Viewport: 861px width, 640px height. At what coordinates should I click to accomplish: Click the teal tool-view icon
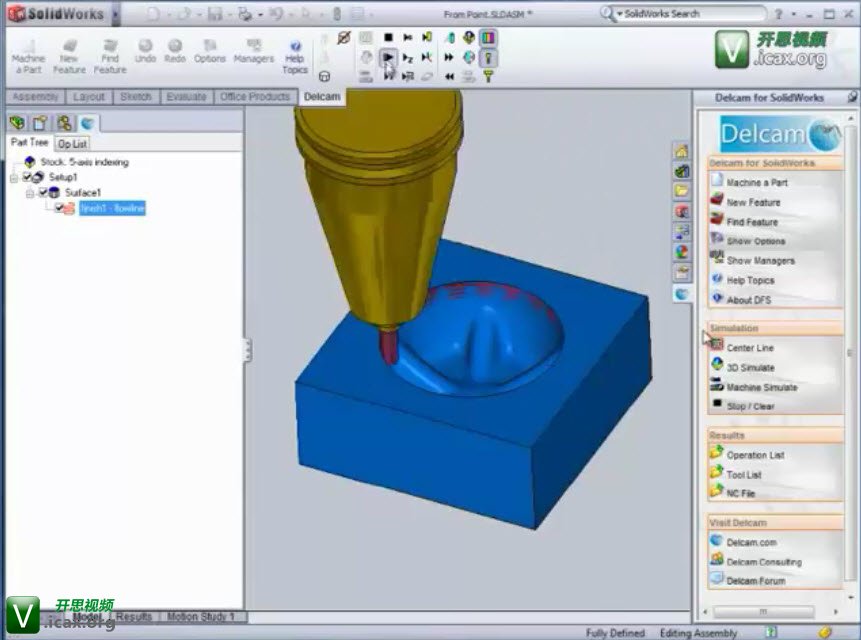[449, 37]
